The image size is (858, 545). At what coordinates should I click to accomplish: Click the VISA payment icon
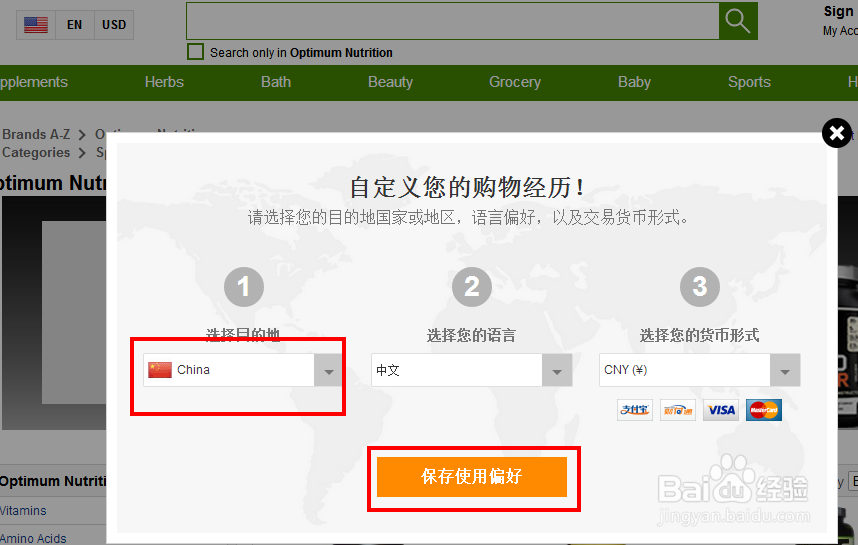click(721, 410)
